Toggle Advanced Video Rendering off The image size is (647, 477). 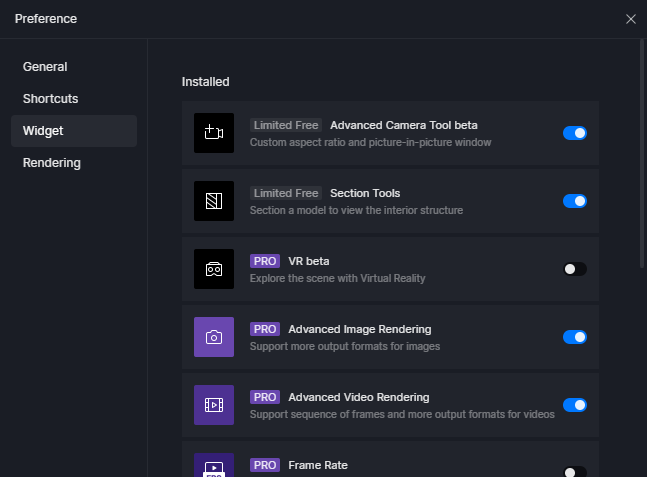tap(575, 405)
